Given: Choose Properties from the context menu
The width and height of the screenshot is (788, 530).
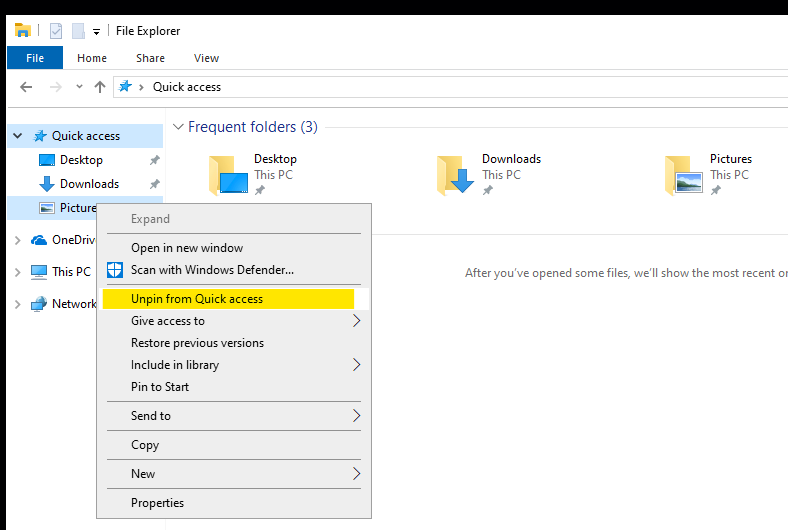Looking at the screenshot, I should pos(234,503).
